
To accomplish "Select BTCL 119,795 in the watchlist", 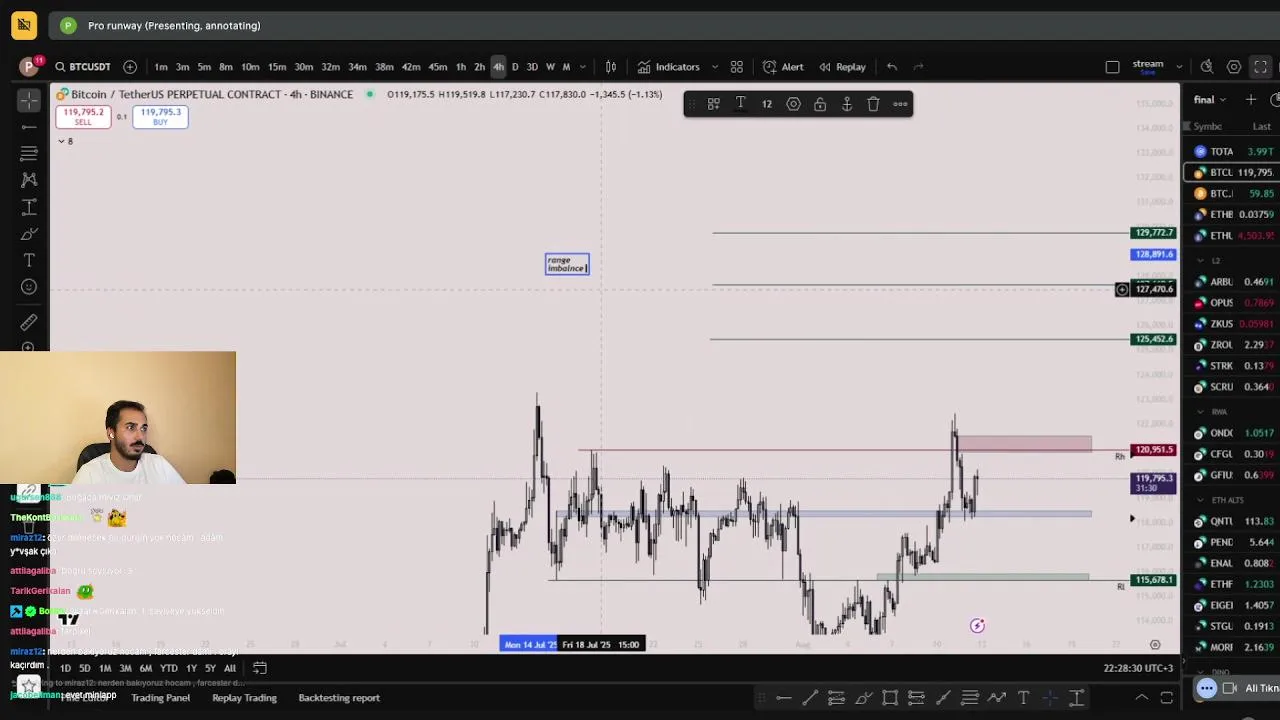I will (1232, 172).
